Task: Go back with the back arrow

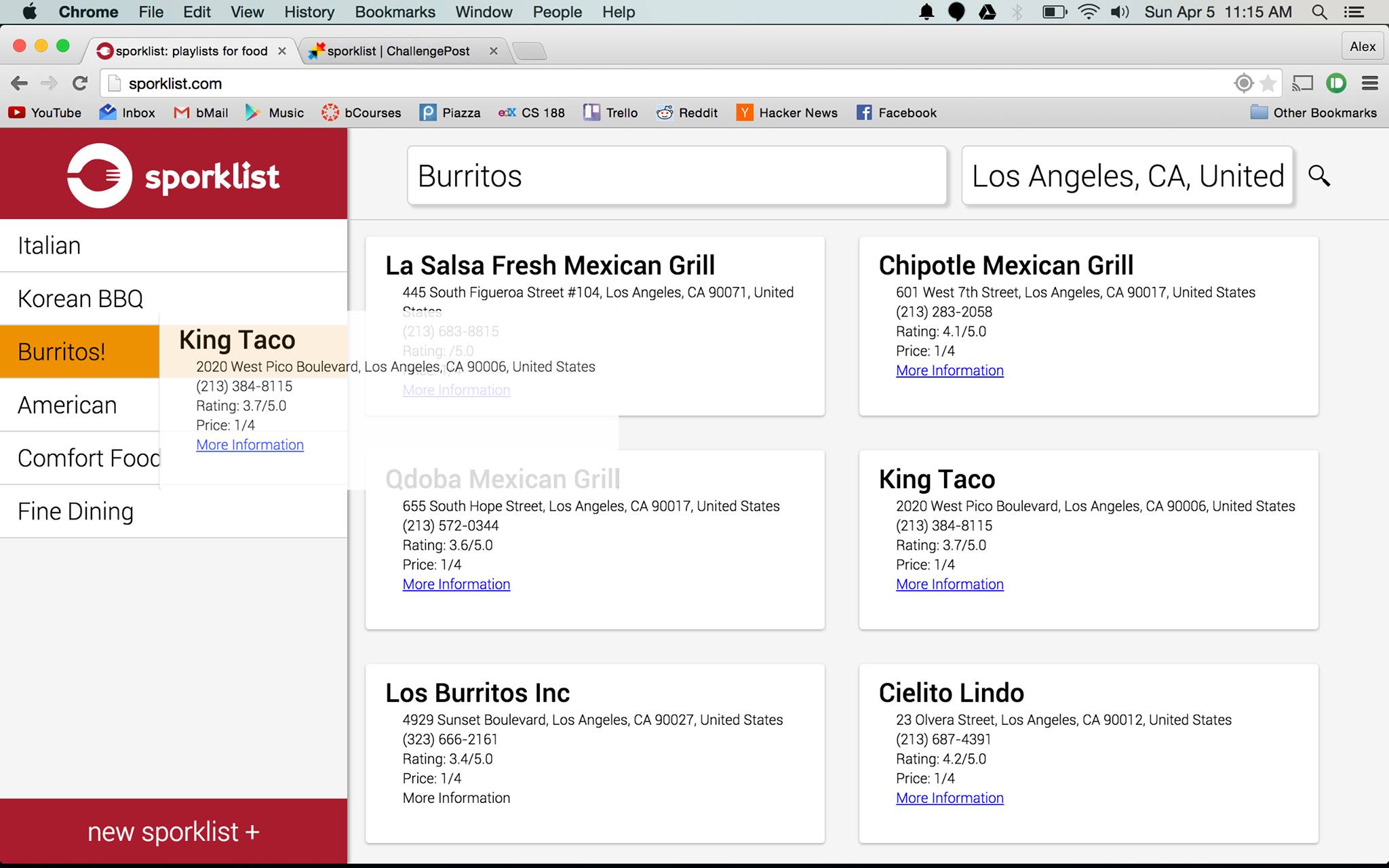Action: (19, 83)
